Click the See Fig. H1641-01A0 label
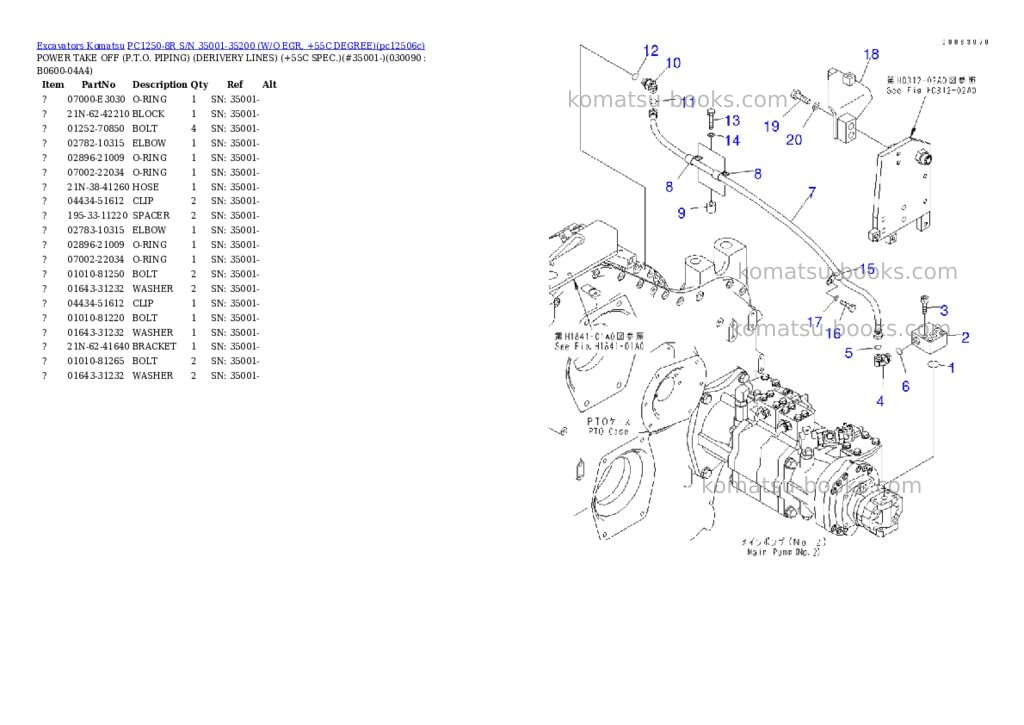 tap(599, 346)
